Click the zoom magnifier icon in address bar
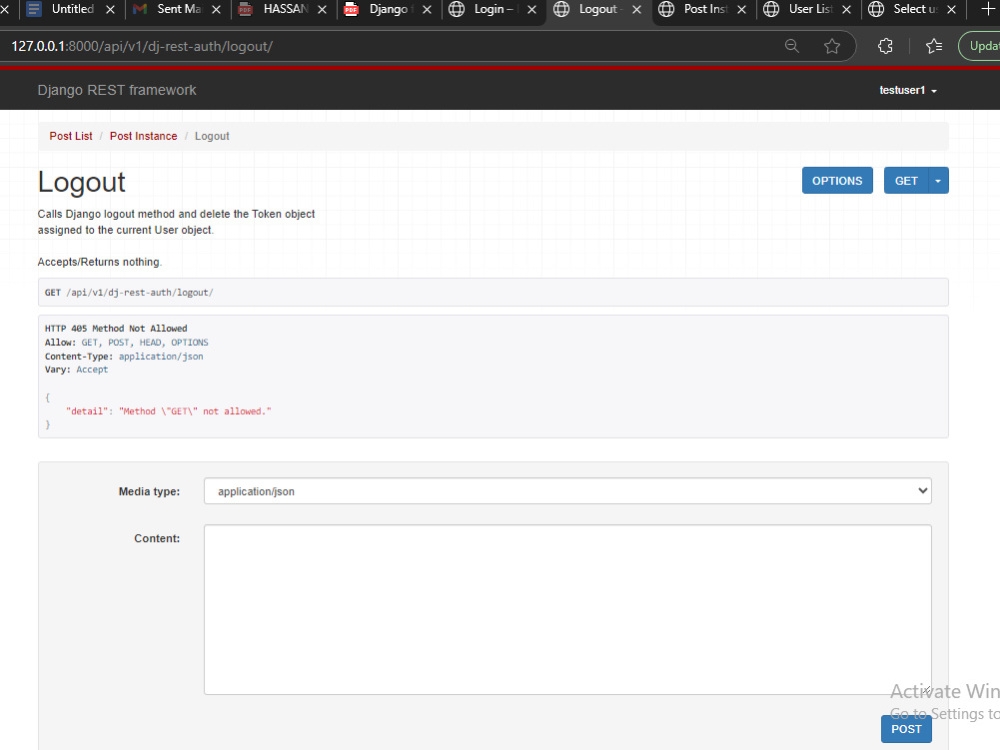1000x750 pixels. click(x=791, y=46)
